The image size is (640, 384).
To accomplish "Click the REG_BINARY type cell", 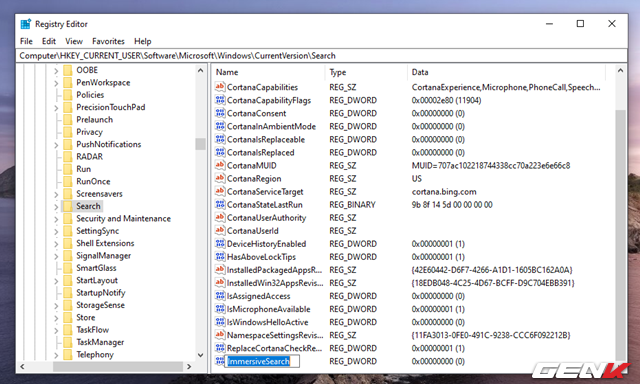I will pos(352,204).
